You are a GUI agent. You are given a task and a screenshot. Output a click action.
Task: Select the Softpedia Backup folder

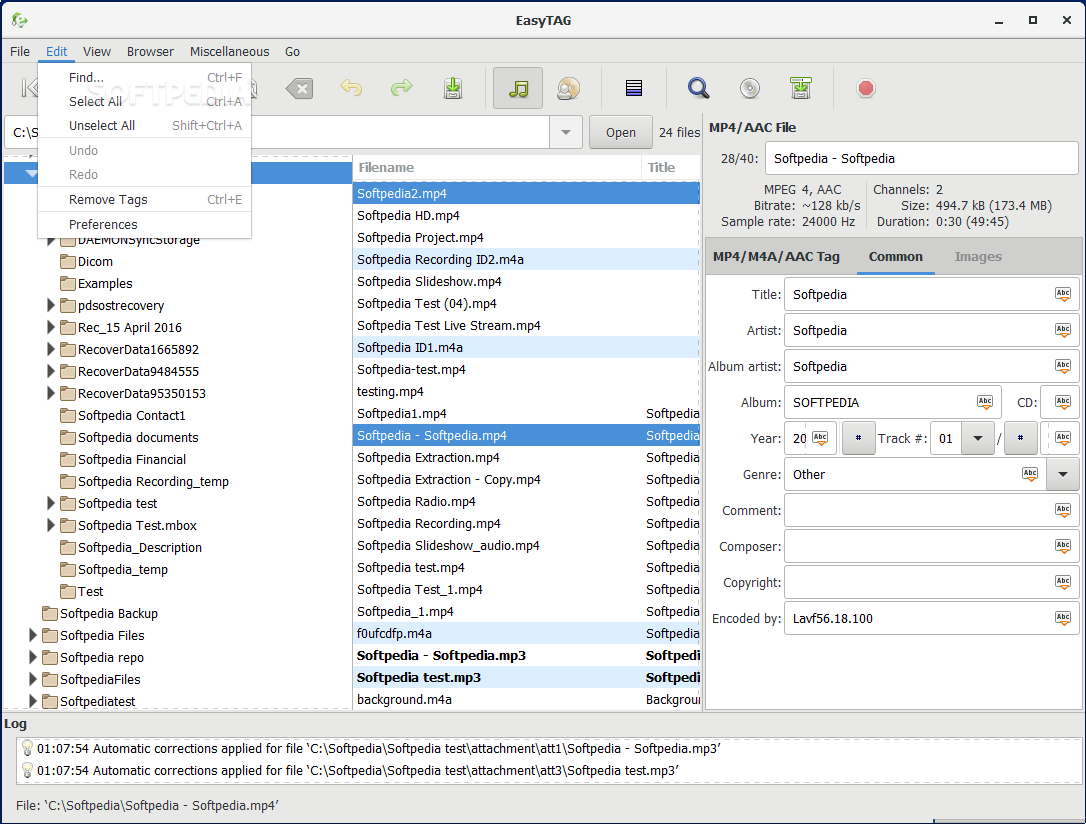tap(109, 613)
